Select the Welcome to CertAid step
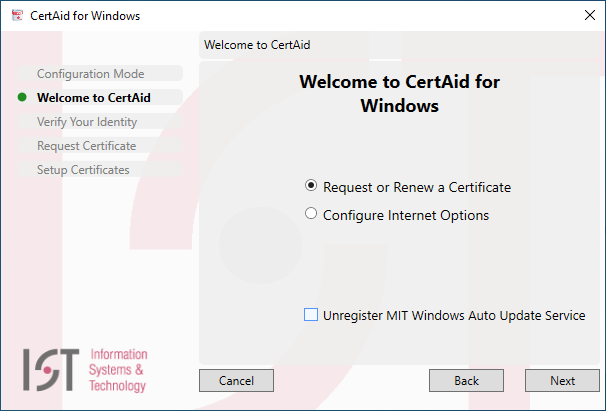This screenshot has width=606, height=411. (100, 97)
